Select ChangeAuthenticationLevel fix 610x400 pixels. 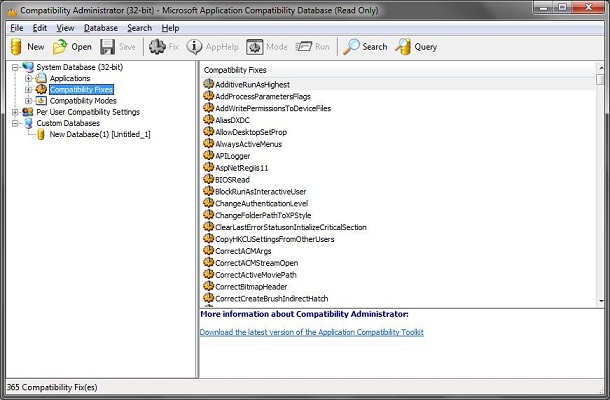(261, 204)
